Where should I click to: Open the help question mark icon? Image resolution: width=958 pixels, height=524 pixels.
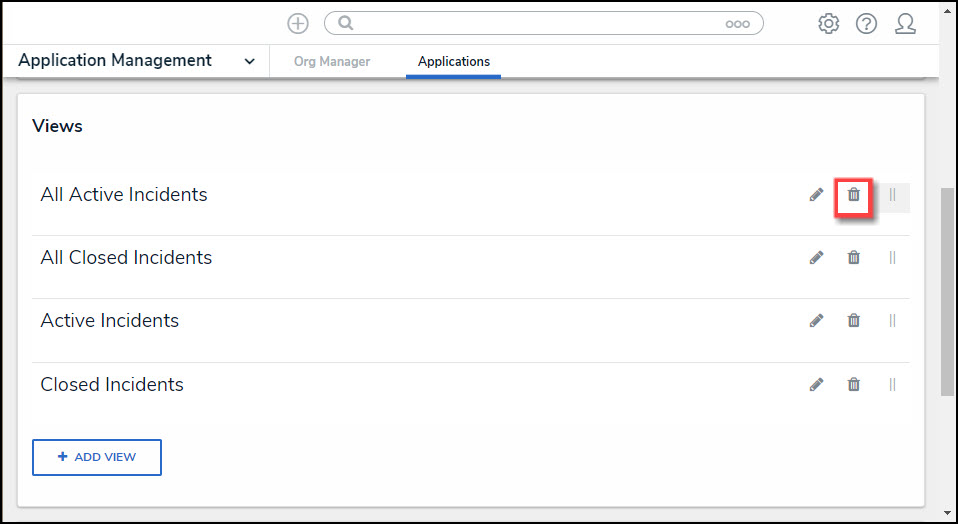(866, 24)
